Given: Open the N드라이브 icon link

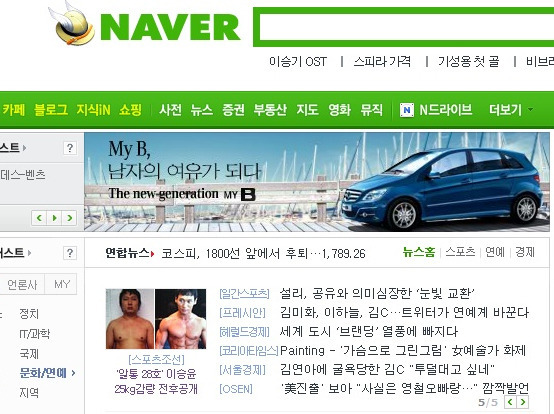Looking at the screenshot, I should 407,110.
